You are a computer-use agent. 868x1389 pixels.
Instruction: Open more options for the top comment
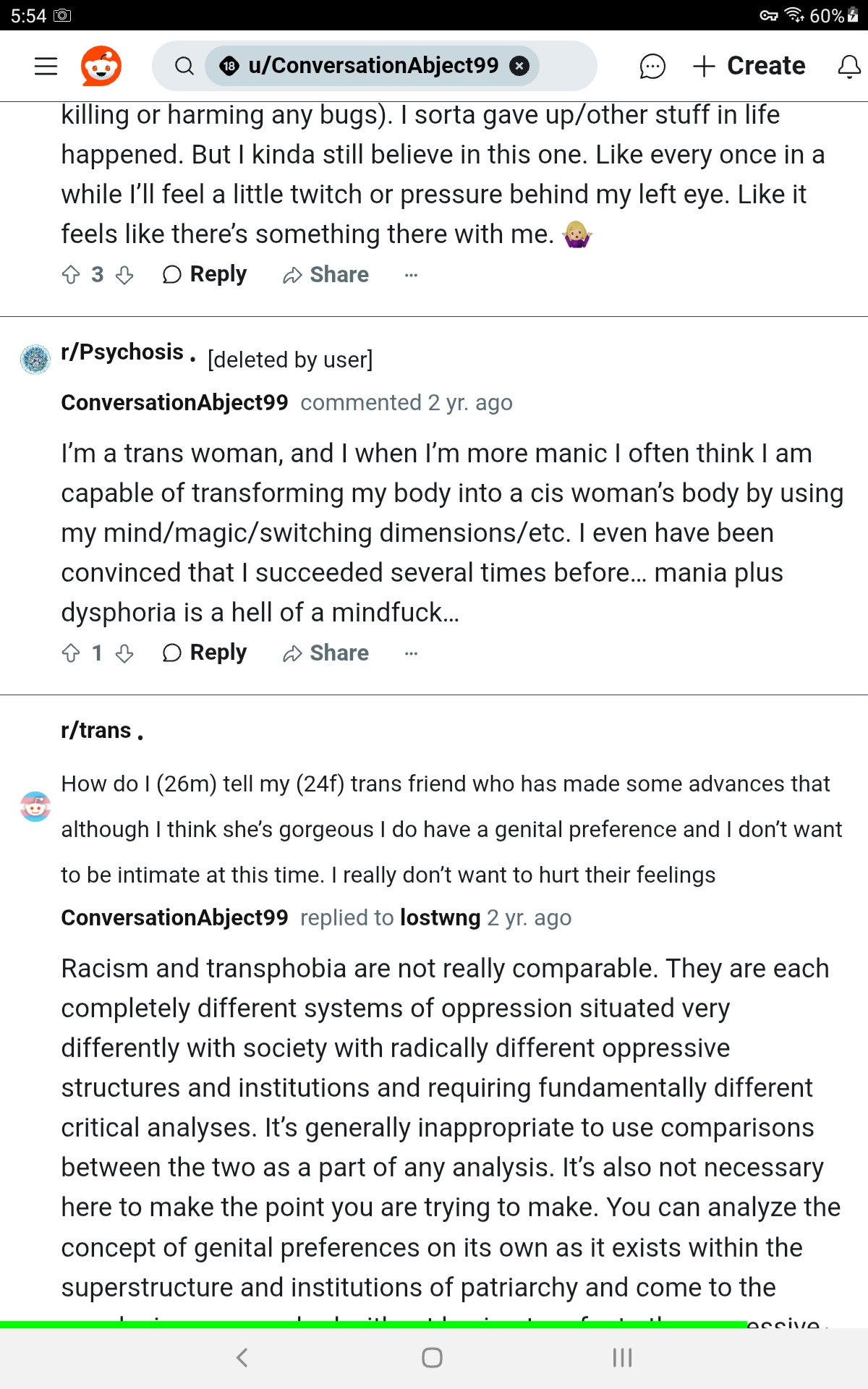pos(411,275)
